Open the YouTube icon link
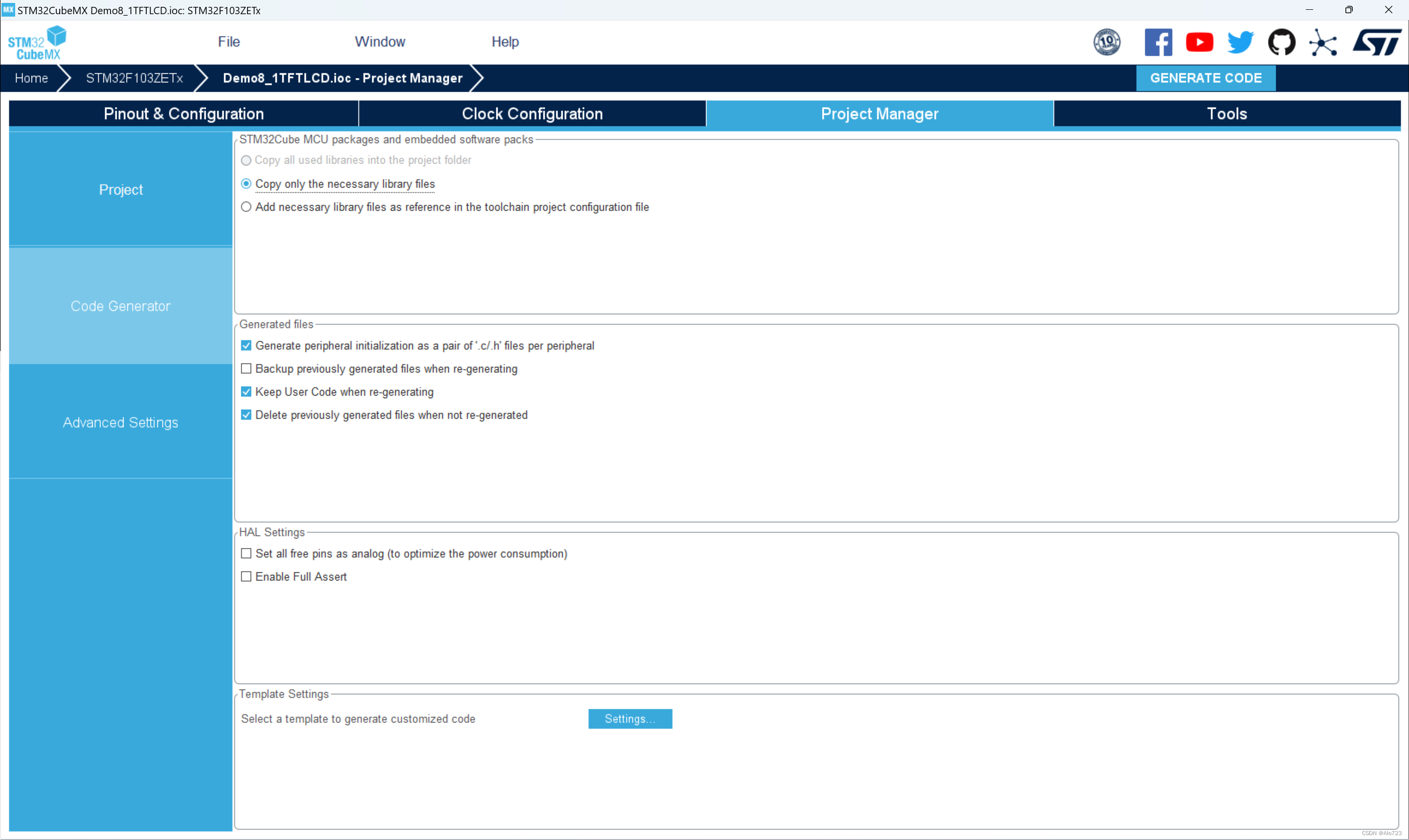The image size is (1409, 840). (x=1199, y=43)
